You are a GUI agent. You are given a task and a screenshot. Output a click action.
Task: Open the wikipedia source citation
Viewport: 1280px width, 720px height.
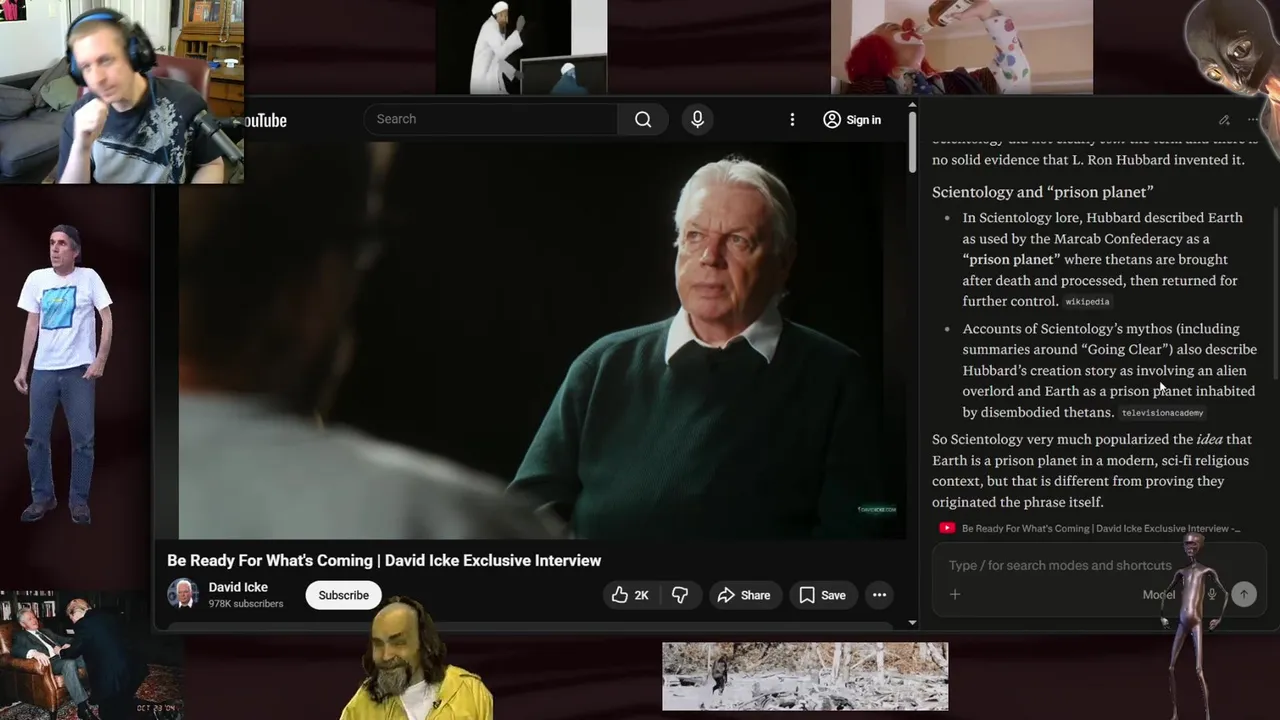tap(1087, 302)
